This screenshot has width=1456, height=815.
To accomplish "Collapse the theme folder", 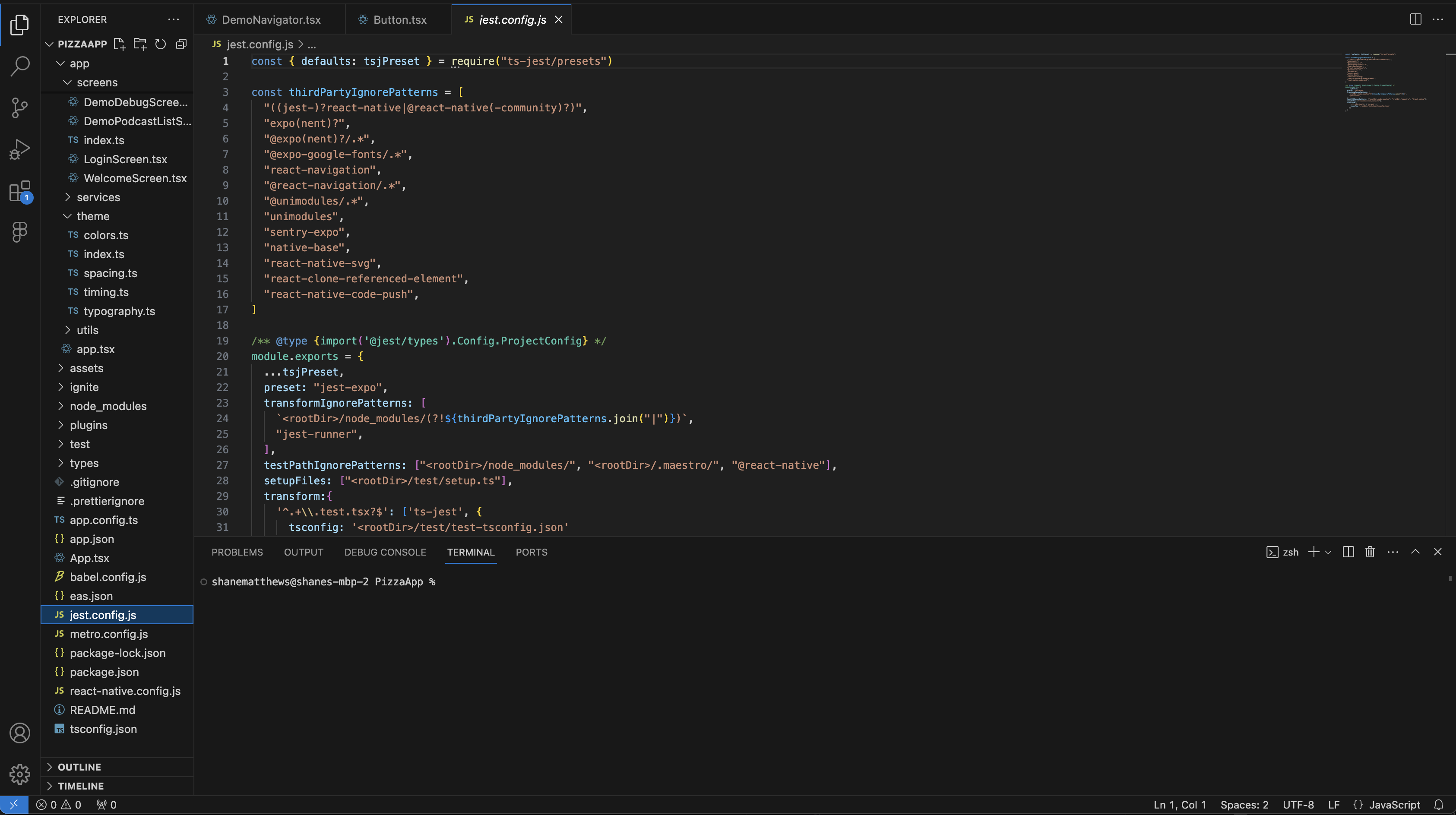I will (93, 216).
